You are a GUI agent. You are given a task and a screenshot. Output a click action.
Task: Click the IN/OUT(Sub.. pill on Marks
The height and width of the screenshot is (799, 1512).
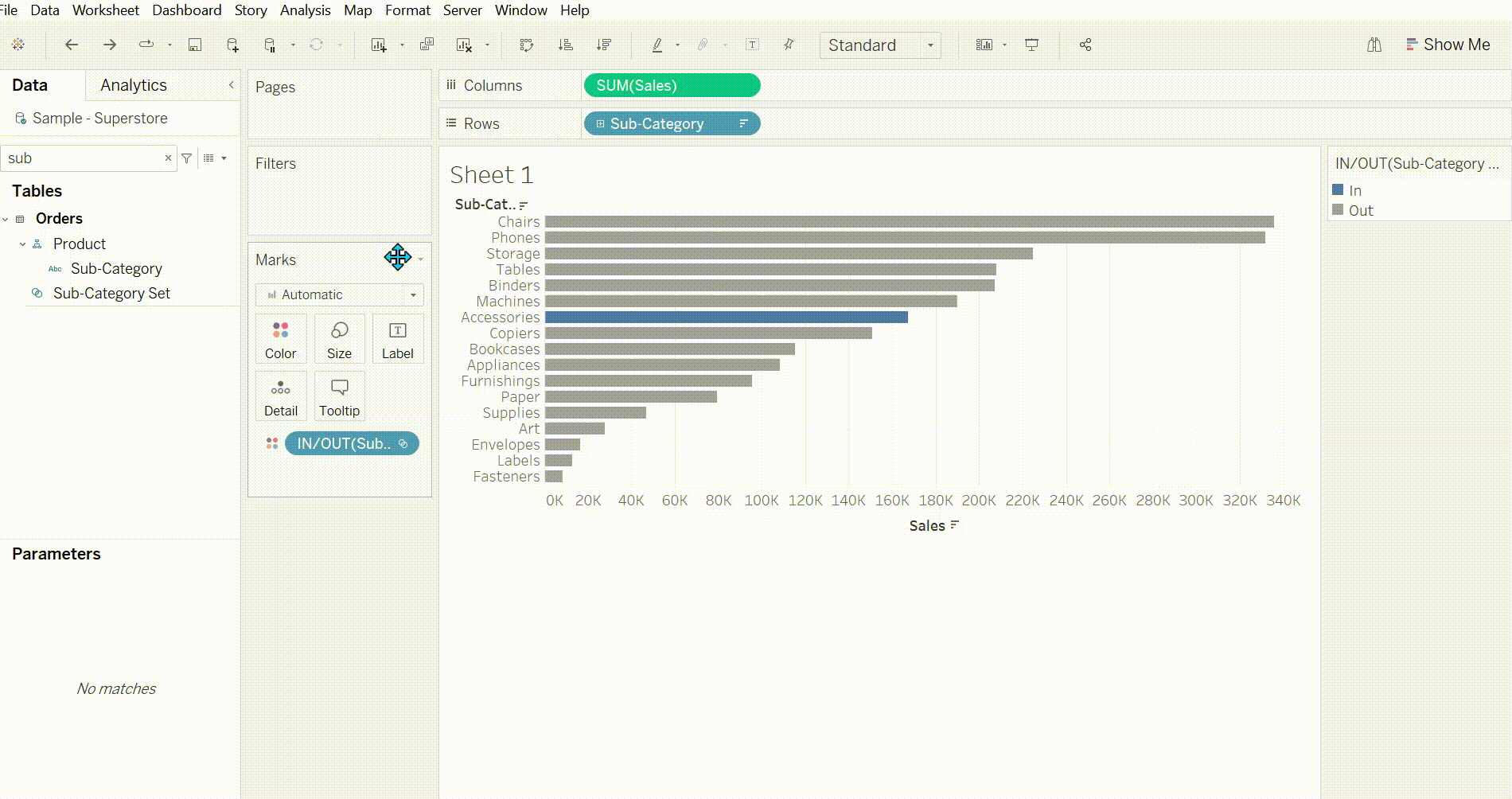(352, 443)
